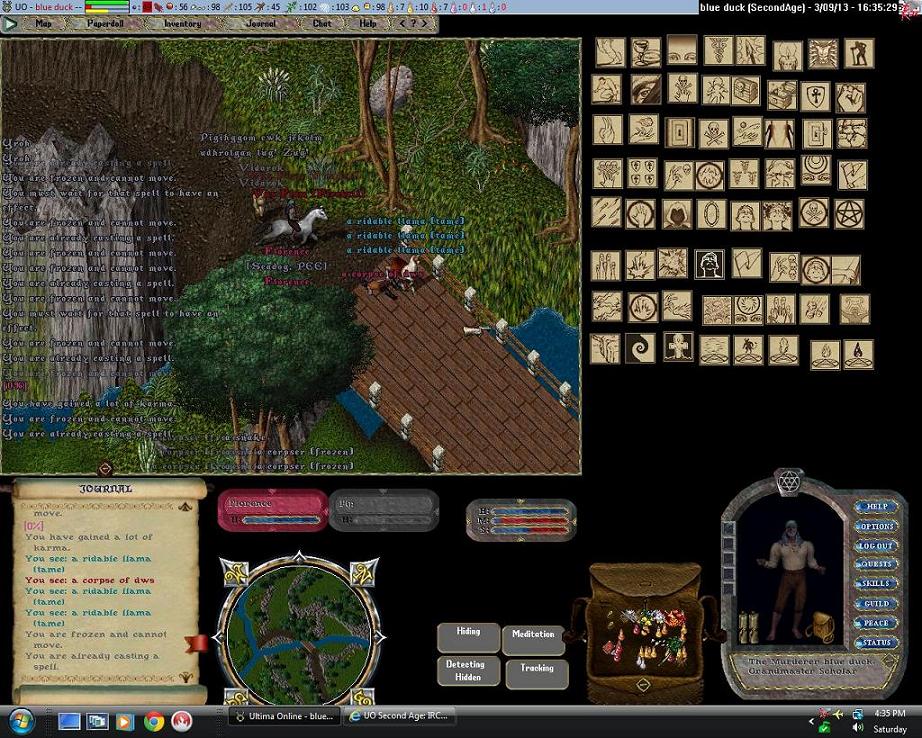Click the Skills button on paperdoll

coord(874,584)
